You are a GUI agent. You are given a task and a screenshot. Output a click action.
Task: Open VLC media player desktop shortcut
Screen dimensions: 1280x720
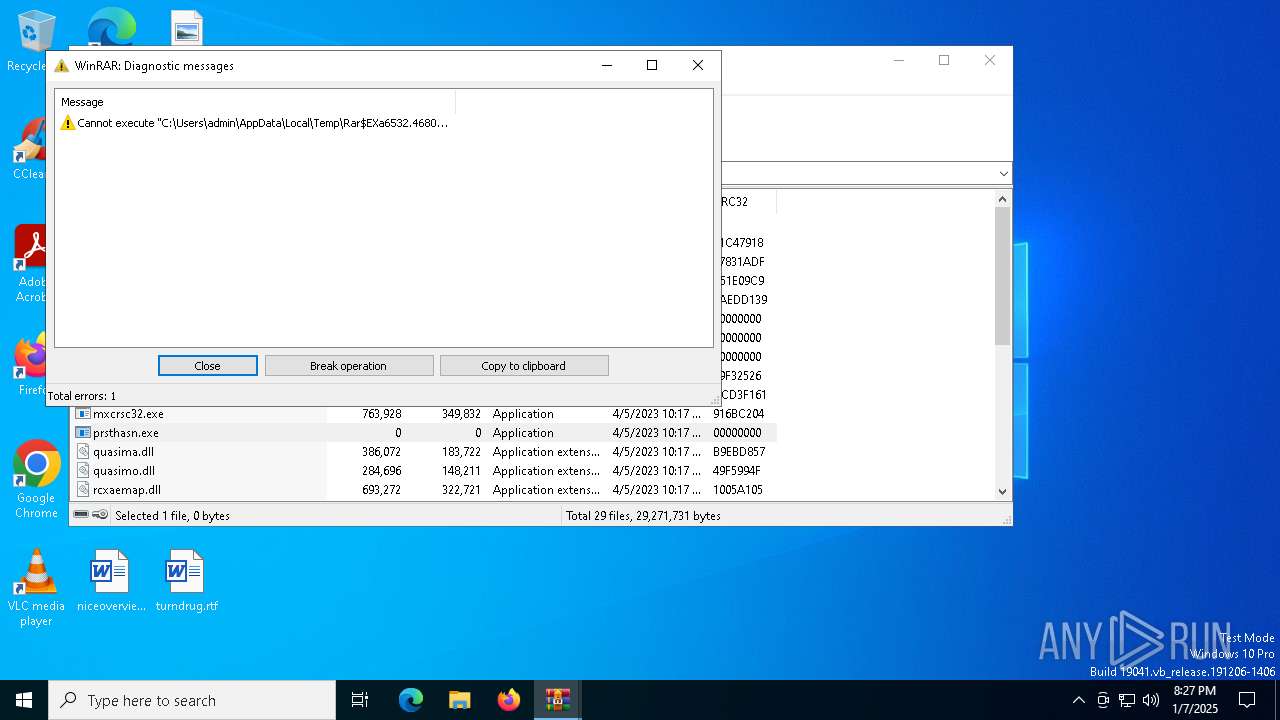[x=36, y=588]
